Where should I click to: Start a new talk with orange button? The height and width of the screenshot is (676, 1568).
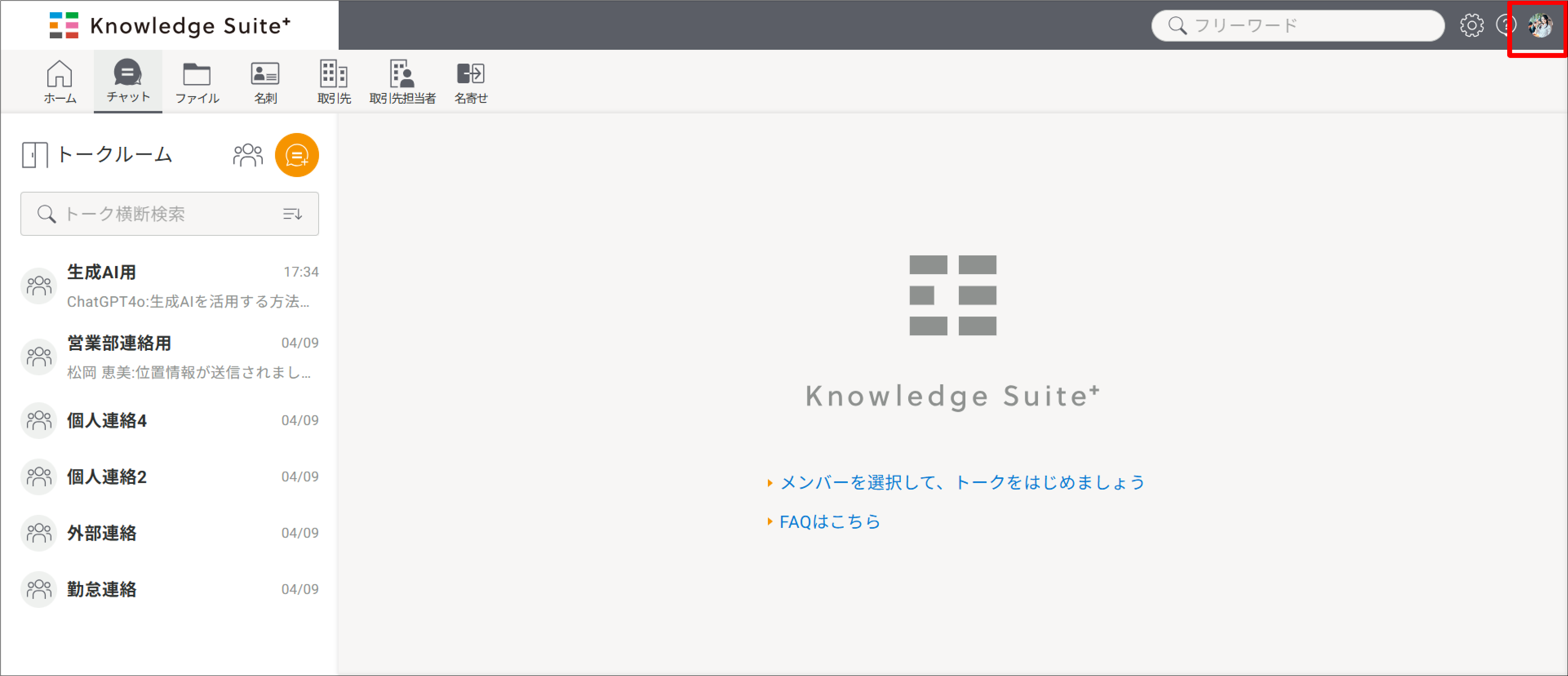(x=297, y=155)
